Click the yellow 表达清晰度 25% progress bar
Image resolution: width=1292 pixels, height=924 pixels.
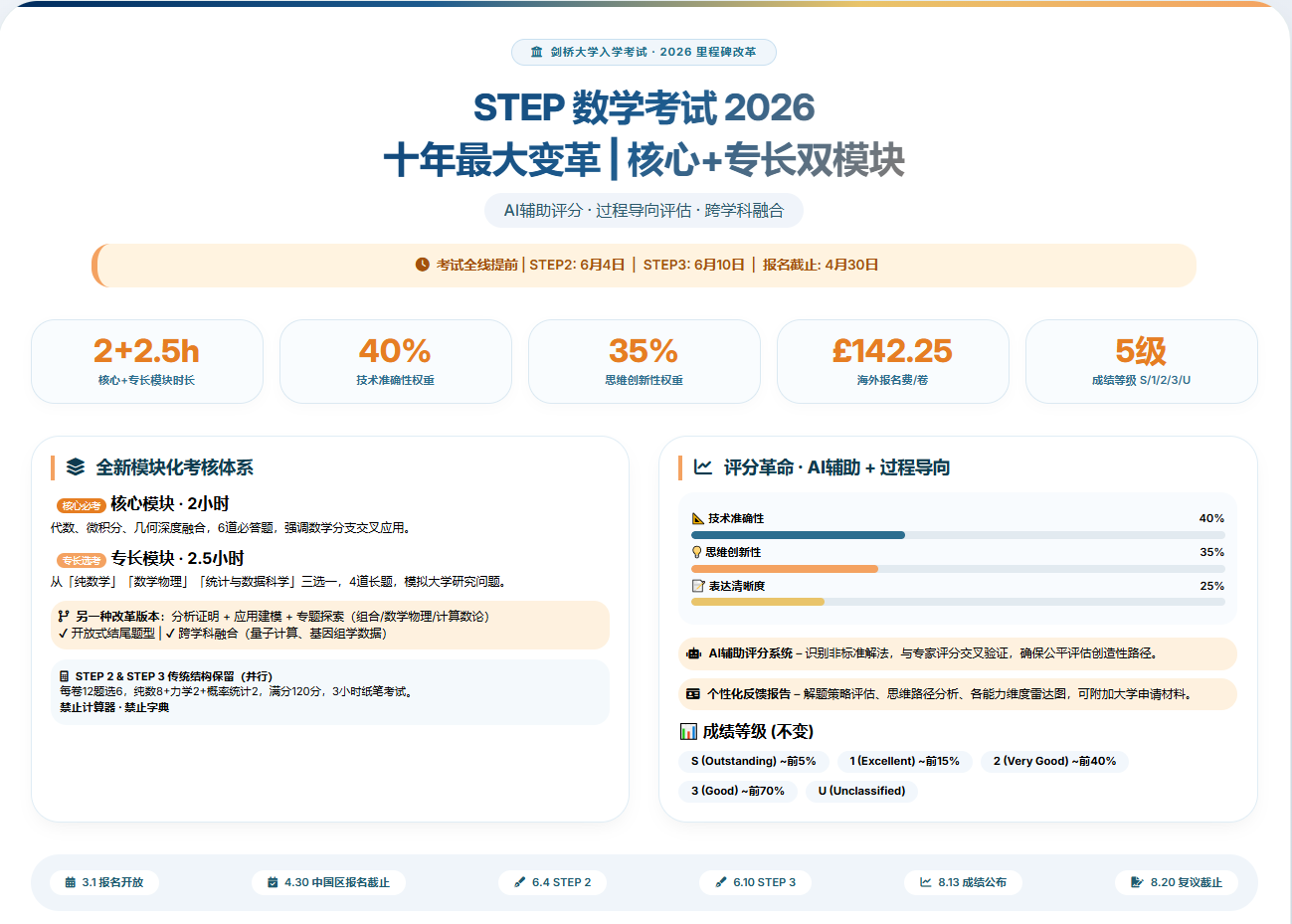[758, 602]
